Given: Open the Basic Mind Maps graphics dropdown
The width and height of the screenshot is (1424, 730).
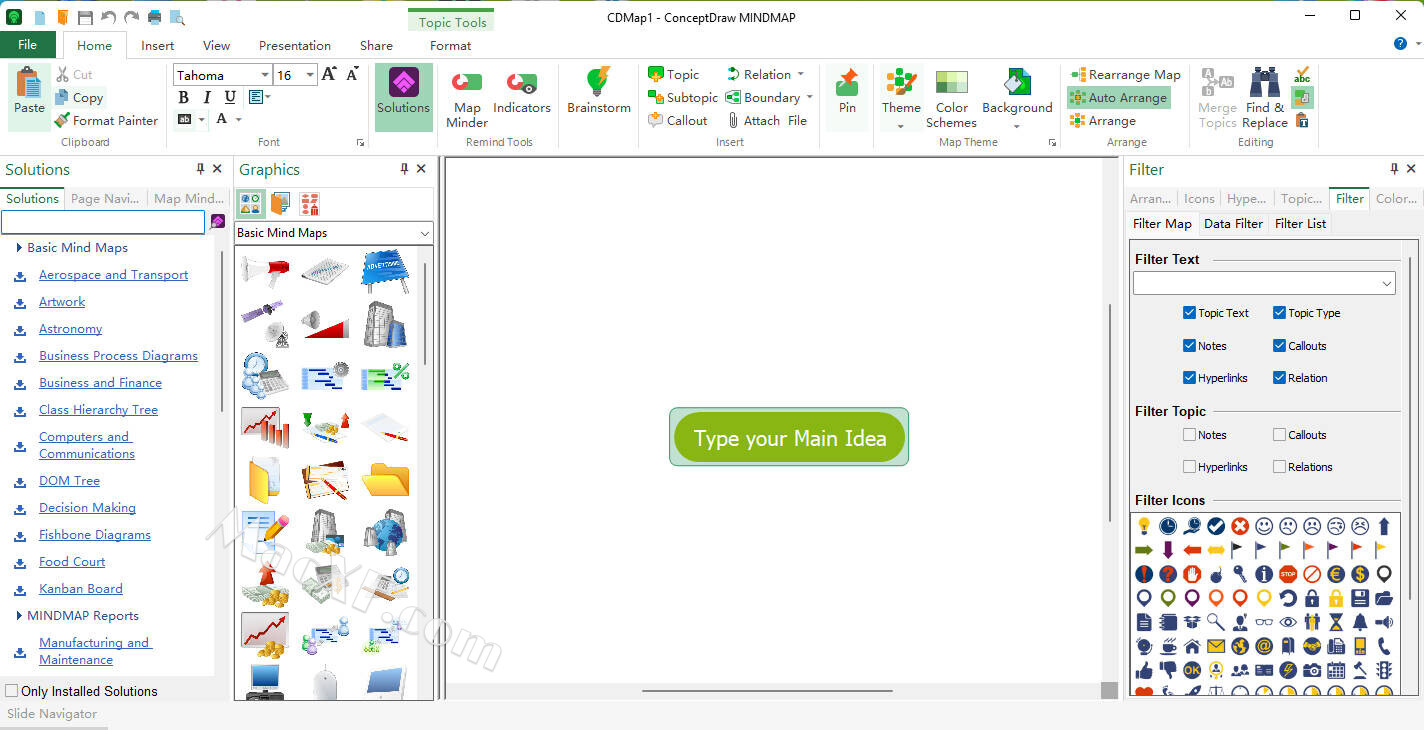Looking at the screenshot, I should pos(423,233).
